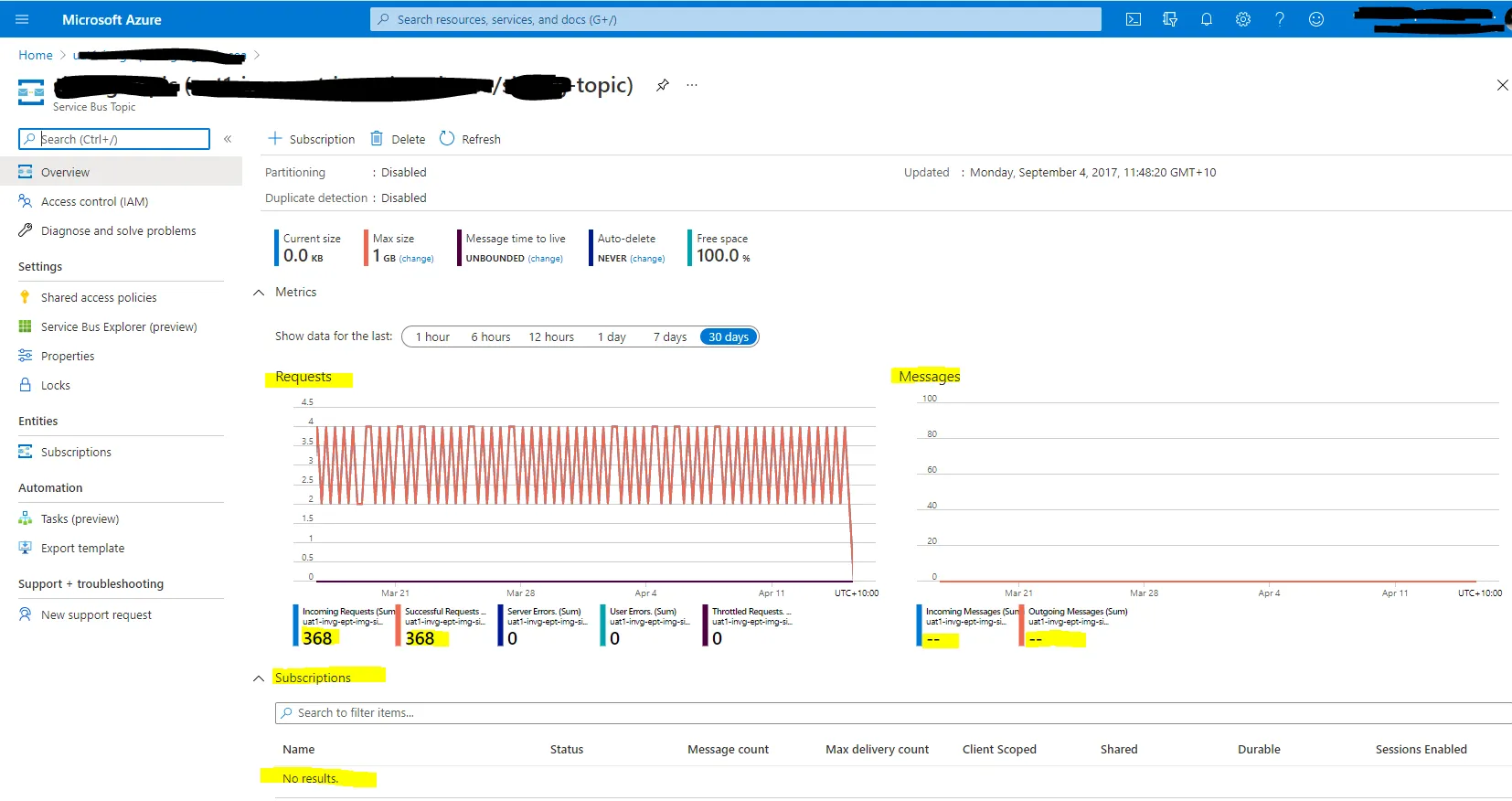The image size is (1512, 801).
Task: Collapse the Metrics section
Action: pos(259,293)
